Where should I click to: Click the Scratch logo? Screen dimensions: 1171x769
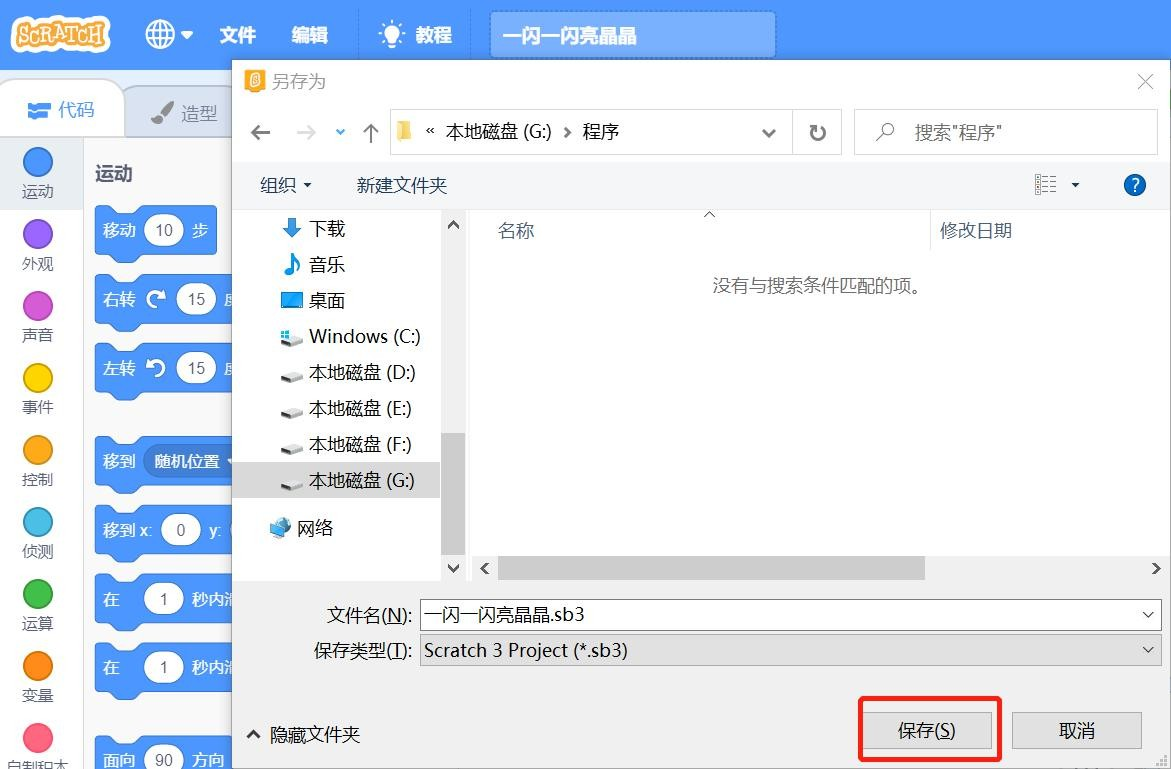click(60, 34)
